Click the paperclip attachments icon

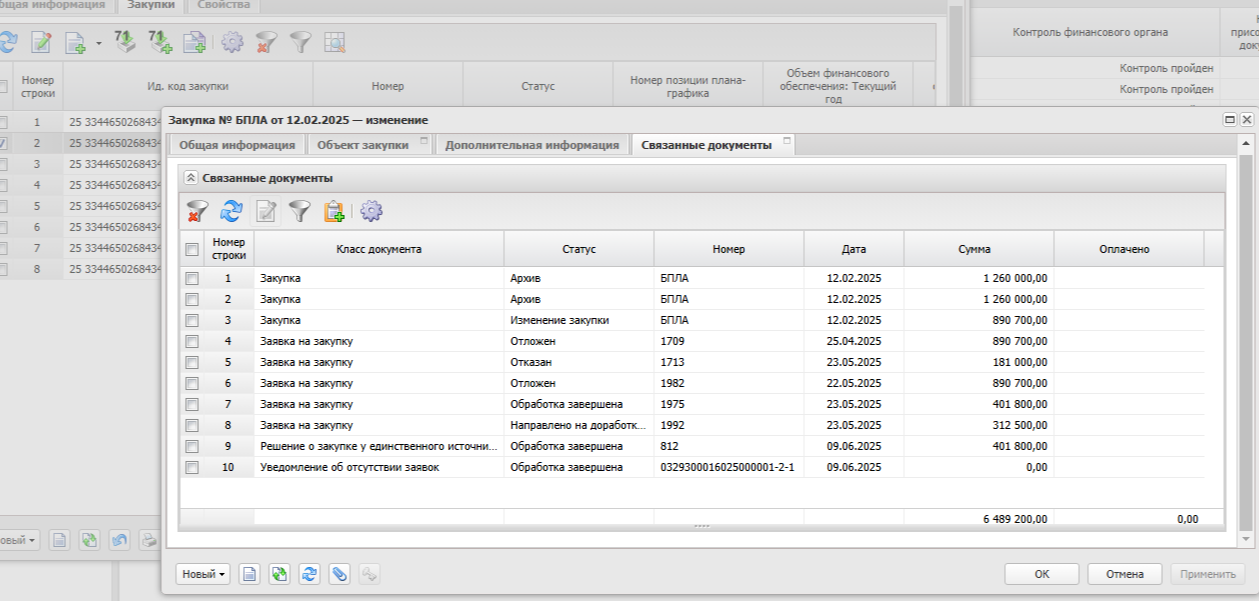coord(339,574)
